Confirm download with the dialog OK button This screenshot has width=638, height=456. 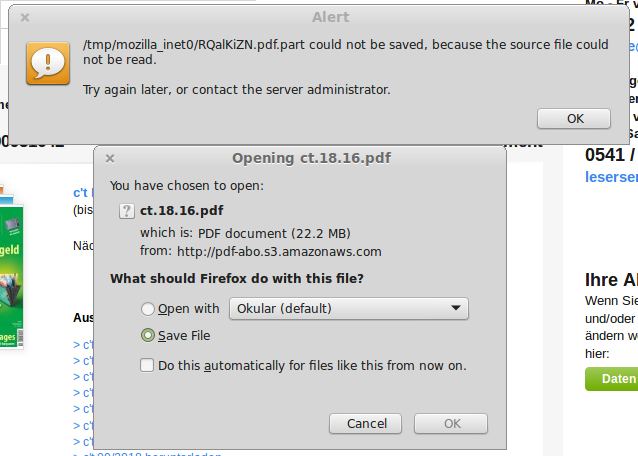tap(451, 423)
